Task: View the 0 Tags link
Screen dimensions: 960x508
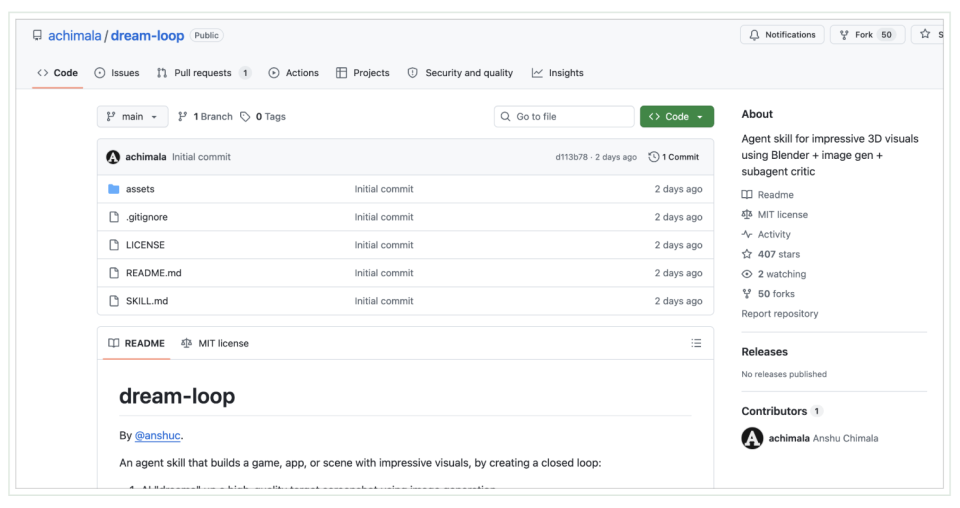Action: pos(263,116)
